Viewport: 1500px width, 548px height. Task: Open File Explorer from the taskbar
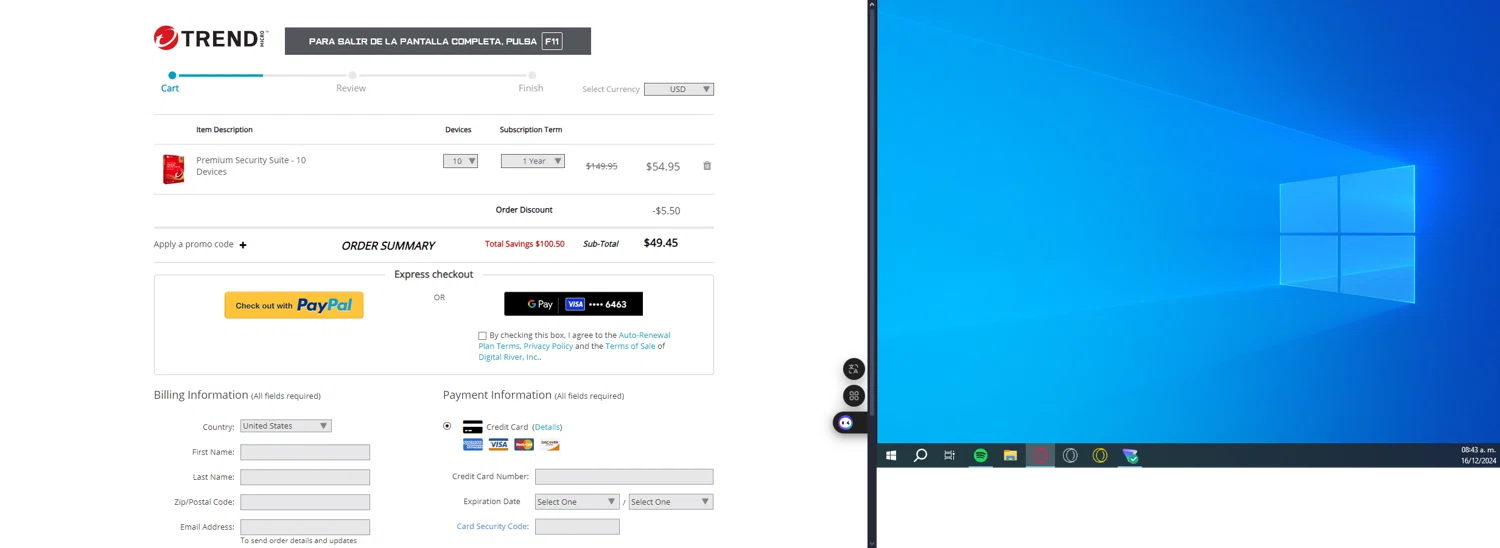coord(1011,455)
